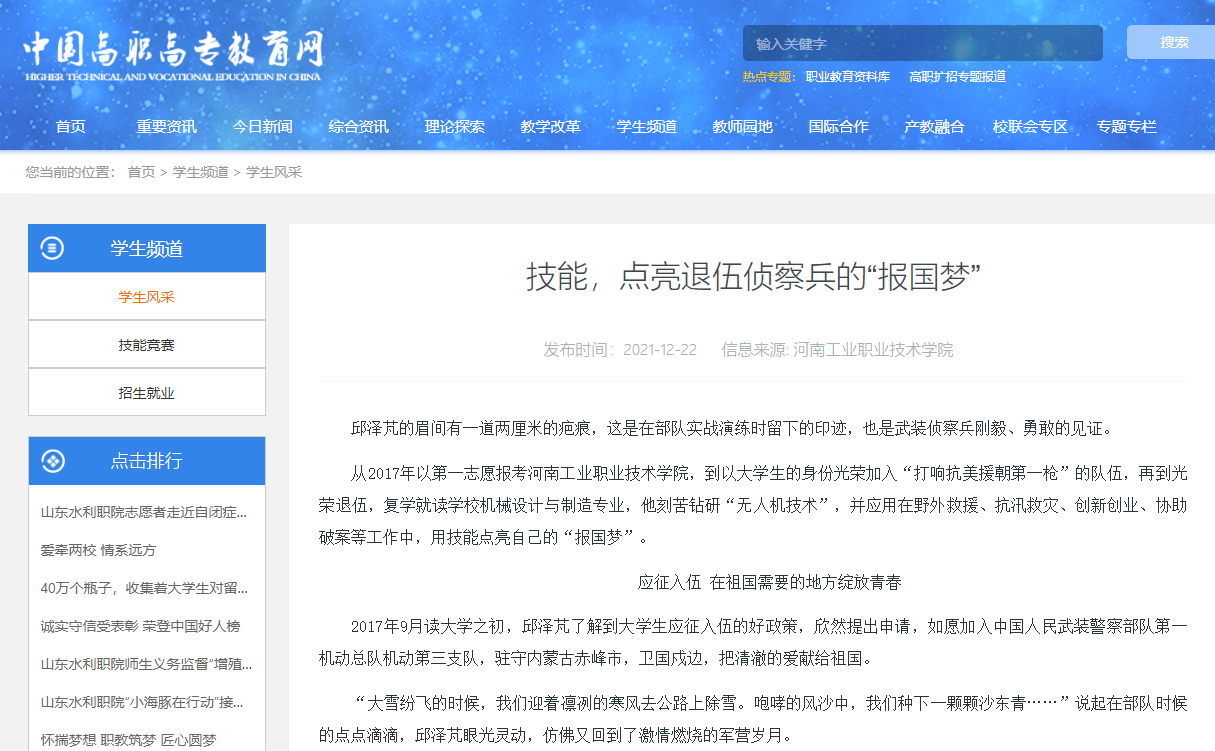
Task: Click the 学生频道 sidebar header icon
Action: click(x=52, y=249)
